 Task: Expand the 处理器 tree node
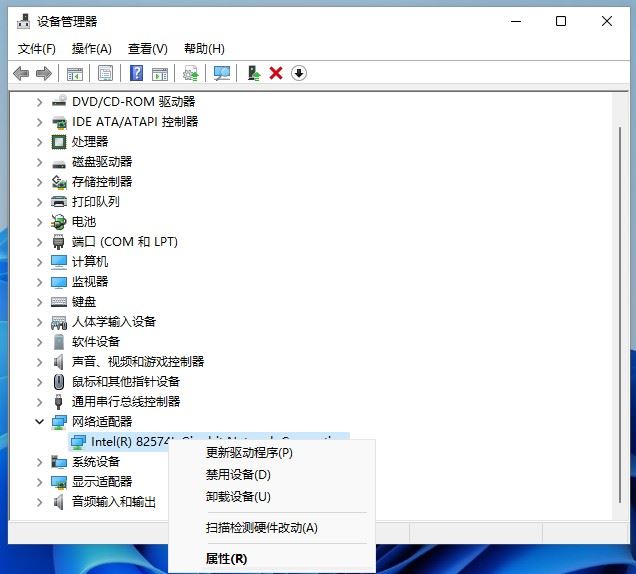(40, 142)
